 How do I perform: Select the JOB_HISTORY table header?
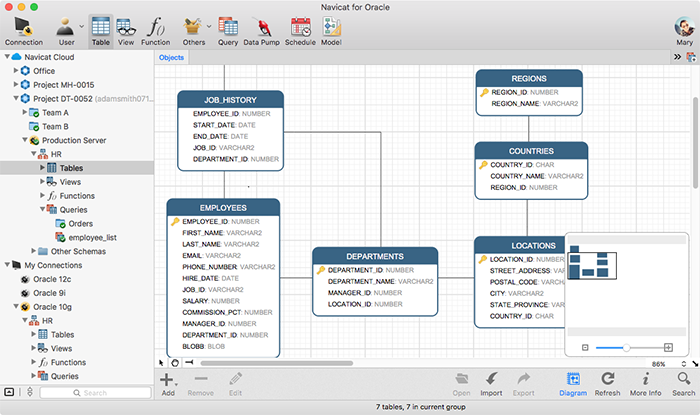click(230, 100)
